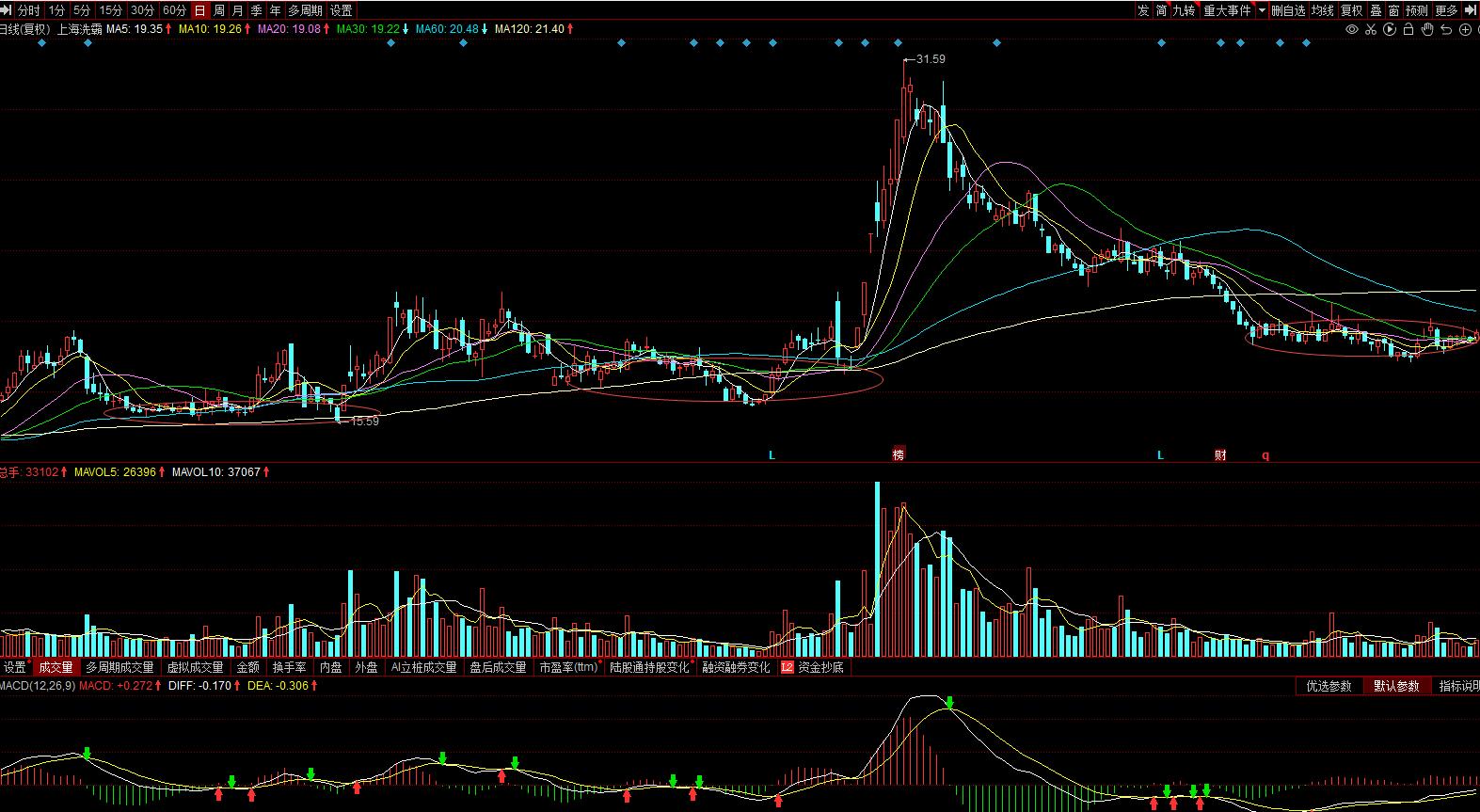Click the circled plus zoom icon
The height and width of the screenshot is (812, 1480).
tap(1465, 29)
